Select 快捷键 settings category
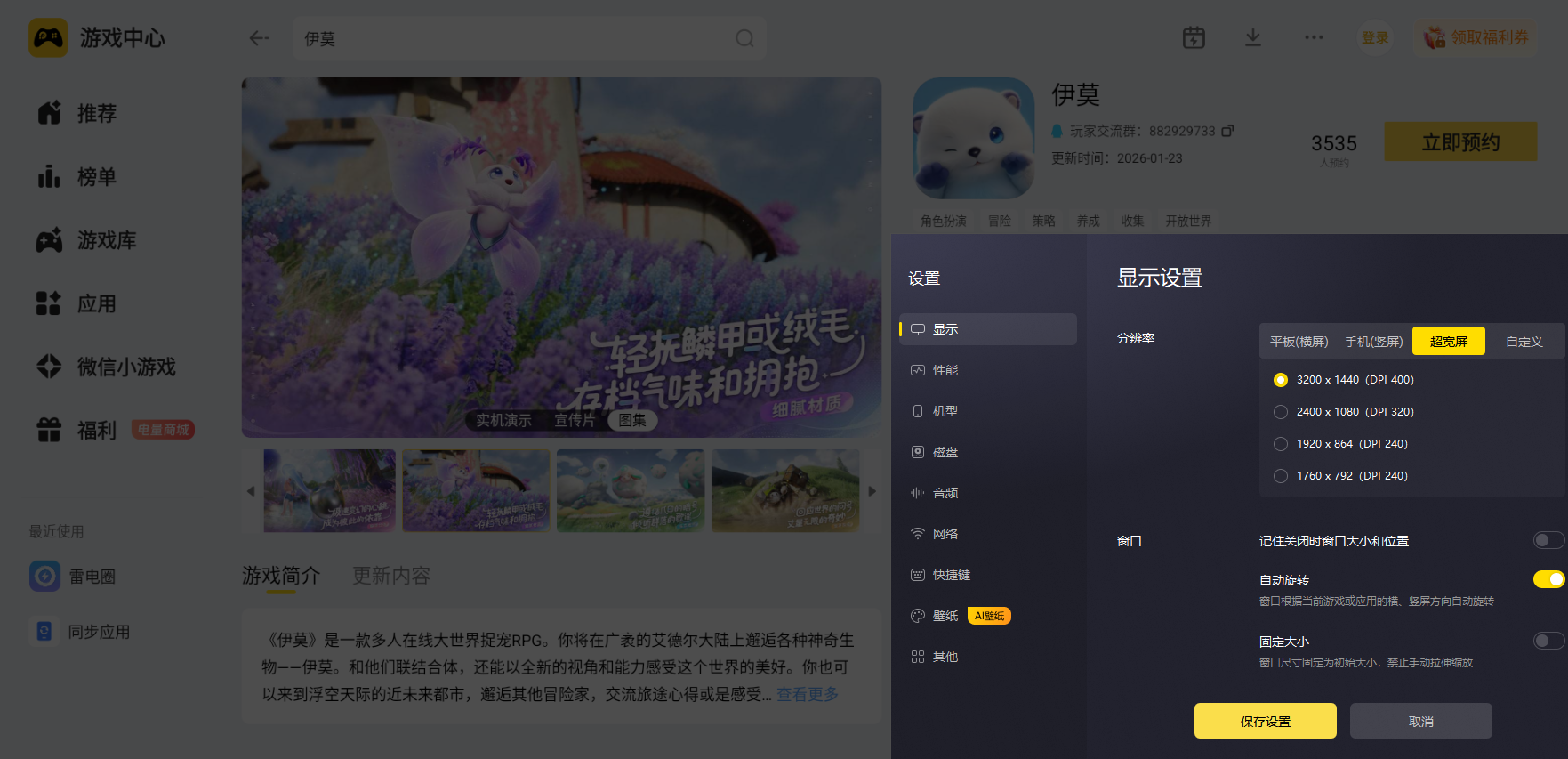 [x=988, y=575]
